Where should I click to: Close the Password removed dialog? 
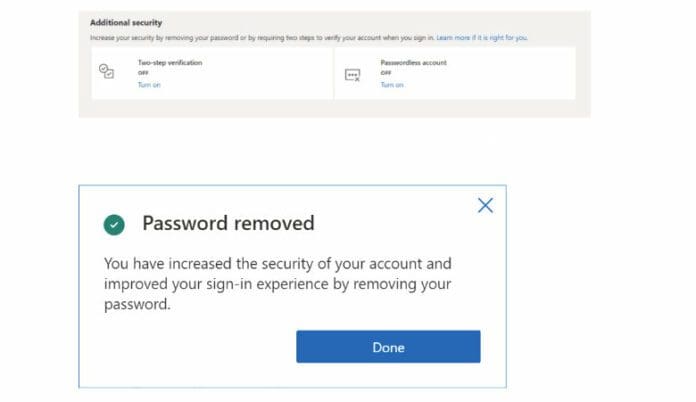485,205
